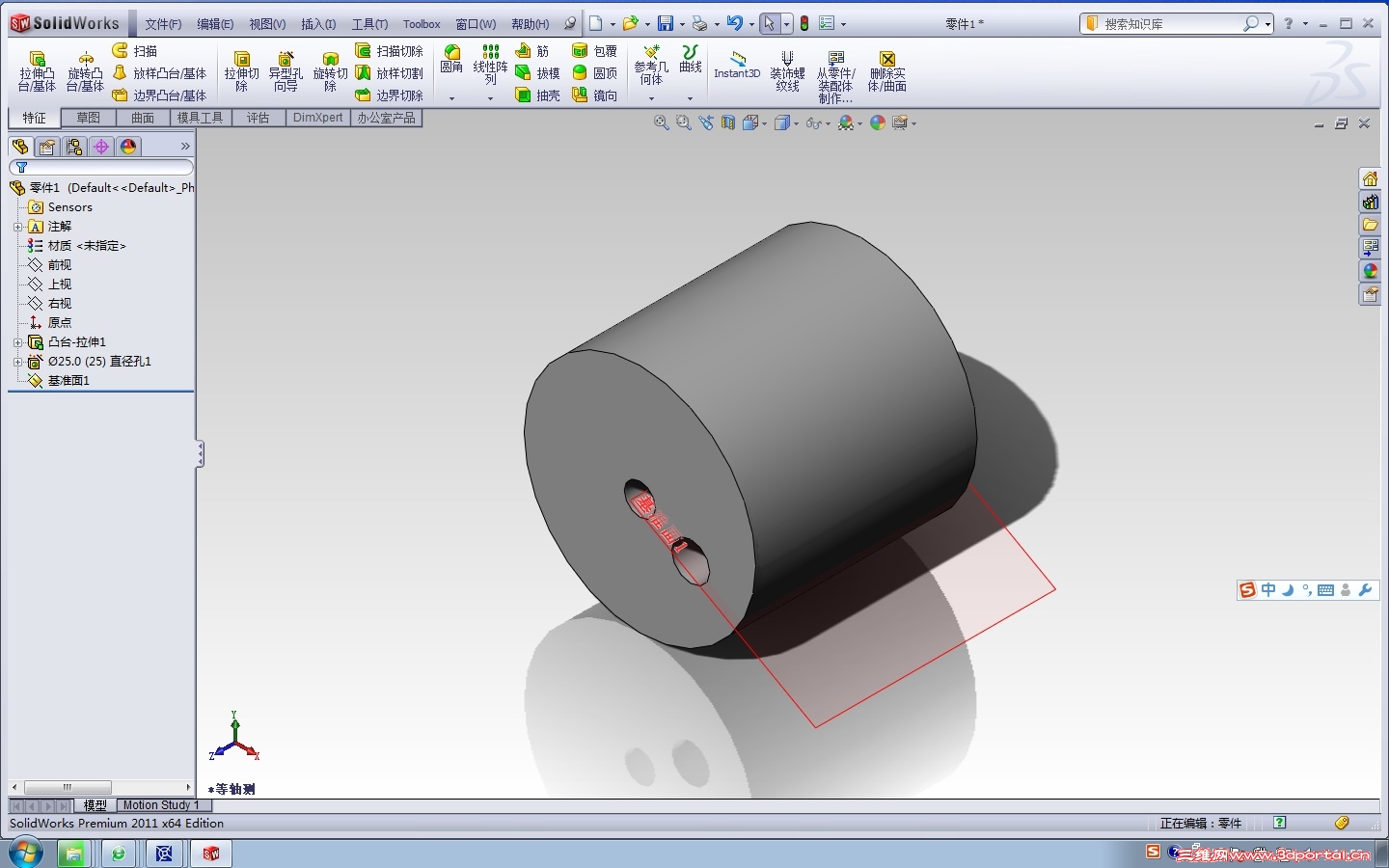The image size is (1389, 868).
Task: Apply the 圆角 fillet tool
Action: coord(451,59)
